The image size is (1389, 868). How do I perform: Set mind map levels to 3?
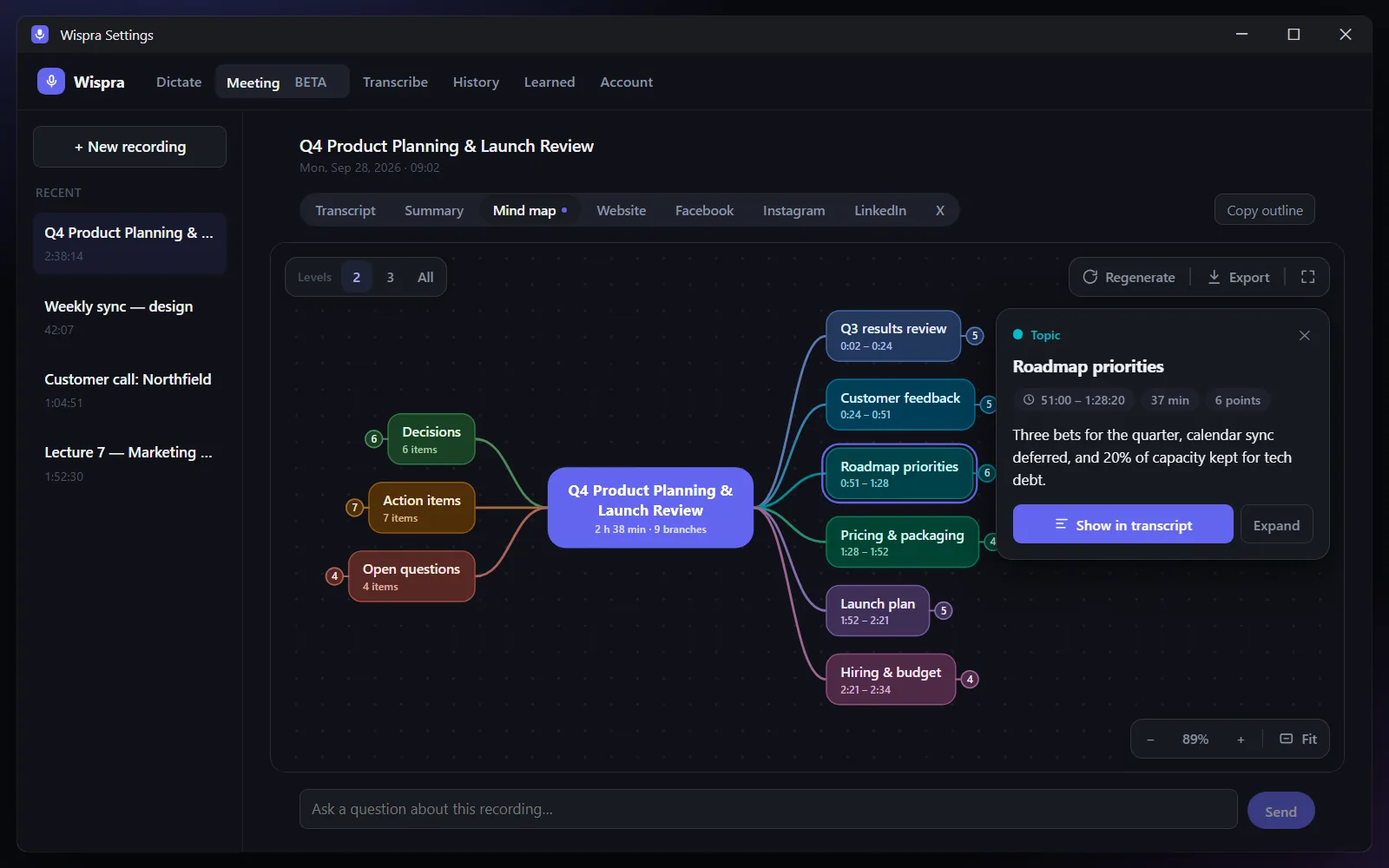click(x=391, y=277)
